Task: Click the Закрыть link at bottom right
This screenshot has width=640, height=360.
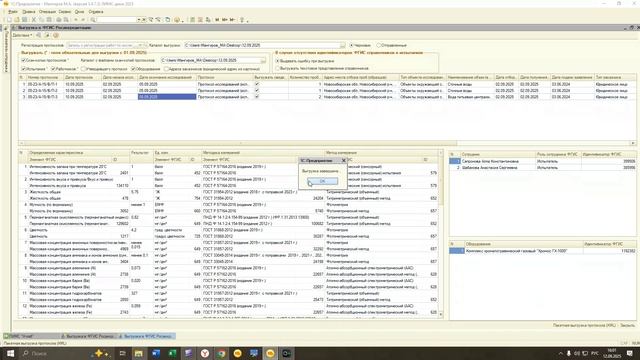Action: tap(627, 325)
